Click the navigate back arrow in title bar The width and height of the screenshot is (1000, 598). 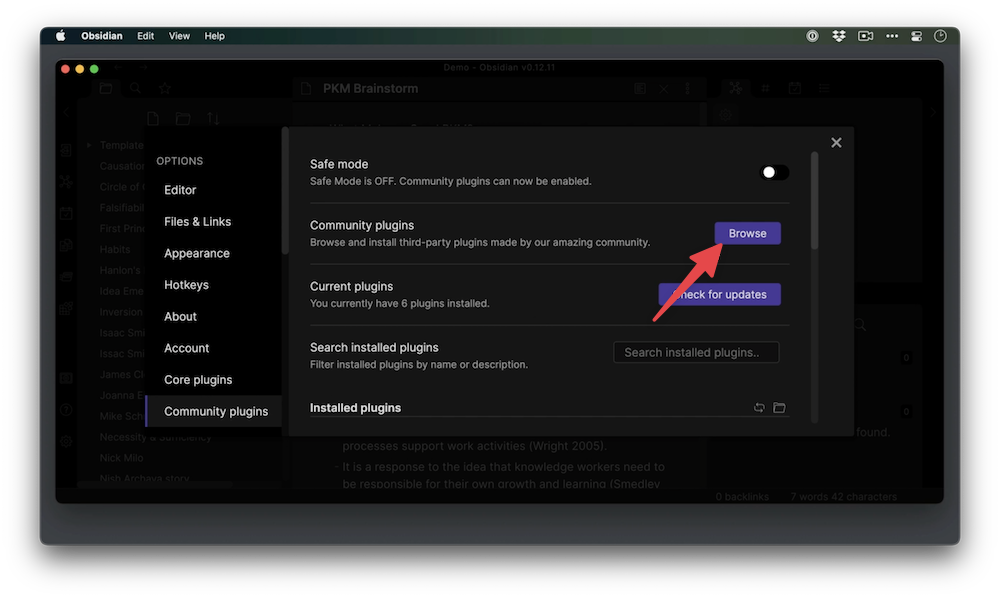118,67
